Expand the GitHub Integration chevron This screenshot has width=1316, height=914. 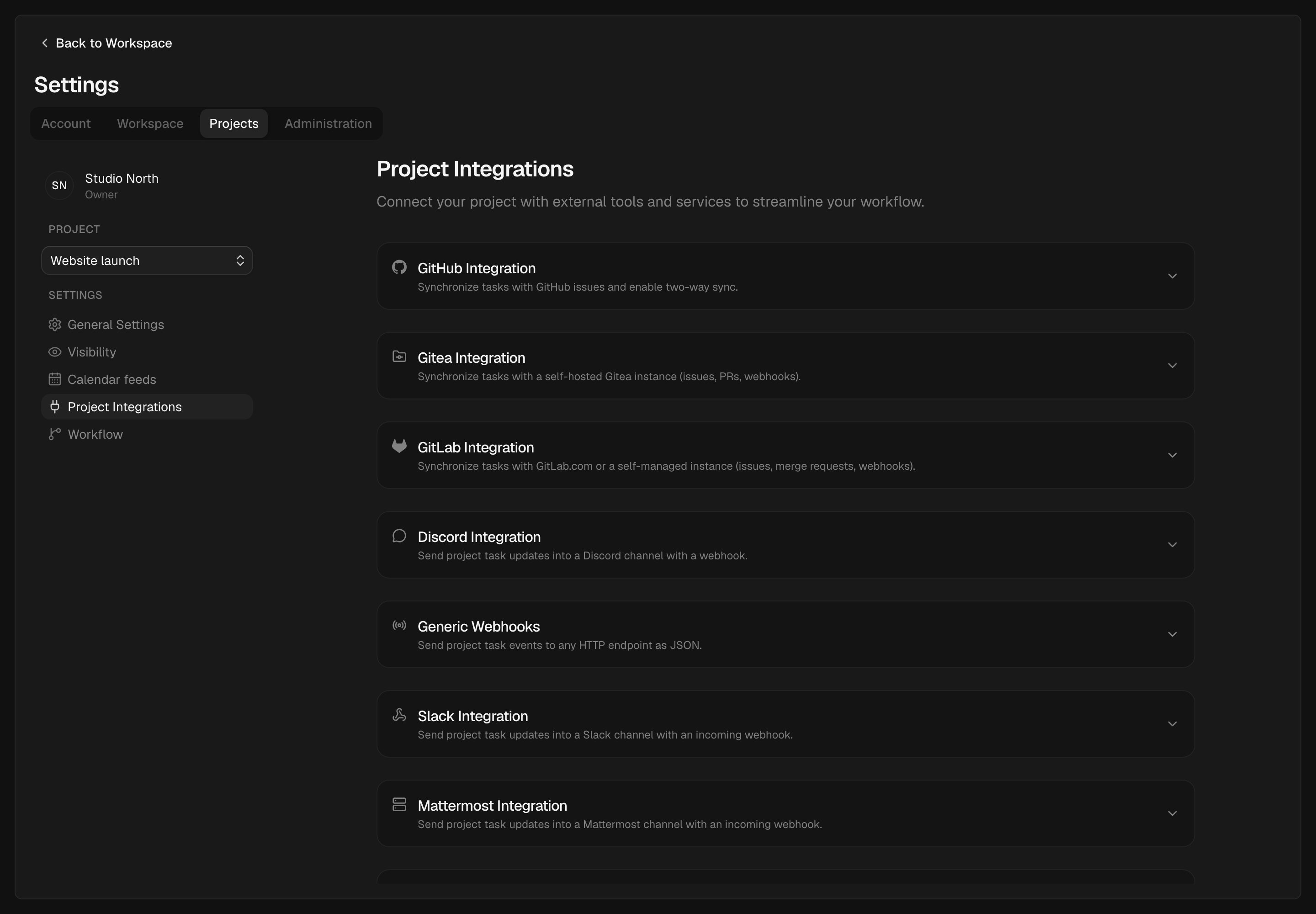(1172, 276)
